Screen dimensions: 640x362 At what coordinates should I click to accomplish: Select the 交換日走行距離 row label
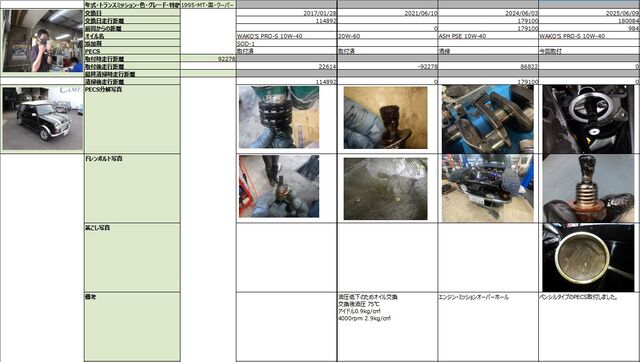pos(132,20)
